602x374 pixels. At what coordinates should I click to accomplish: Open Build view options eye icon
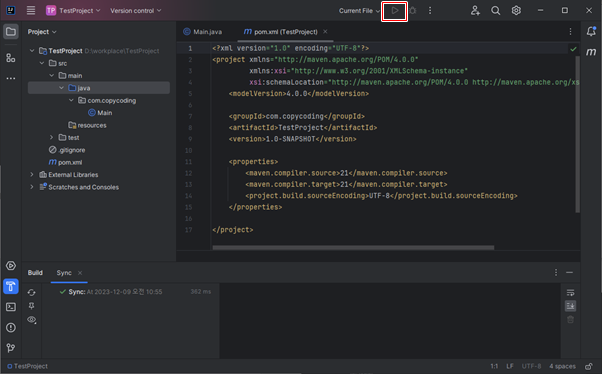coord(32,320)
